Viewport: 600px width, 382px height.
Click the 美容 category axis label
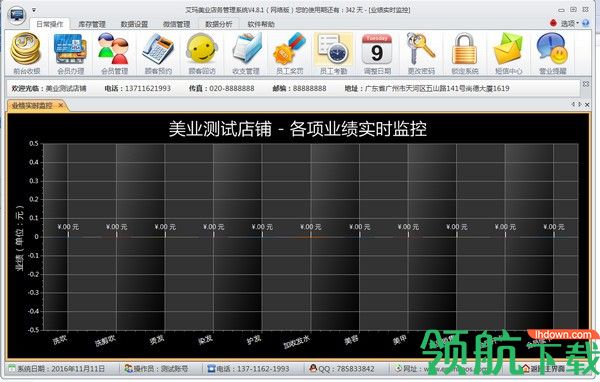click(x=351, y=340)
